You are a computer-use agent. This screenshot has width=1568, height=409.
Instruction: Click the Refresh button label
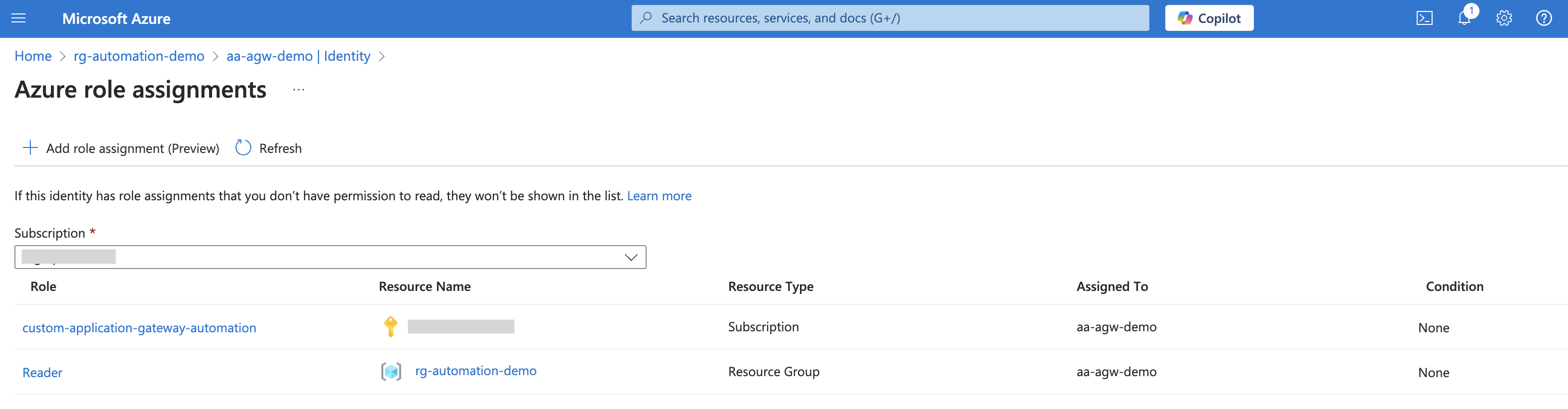(x=280, y=148)
